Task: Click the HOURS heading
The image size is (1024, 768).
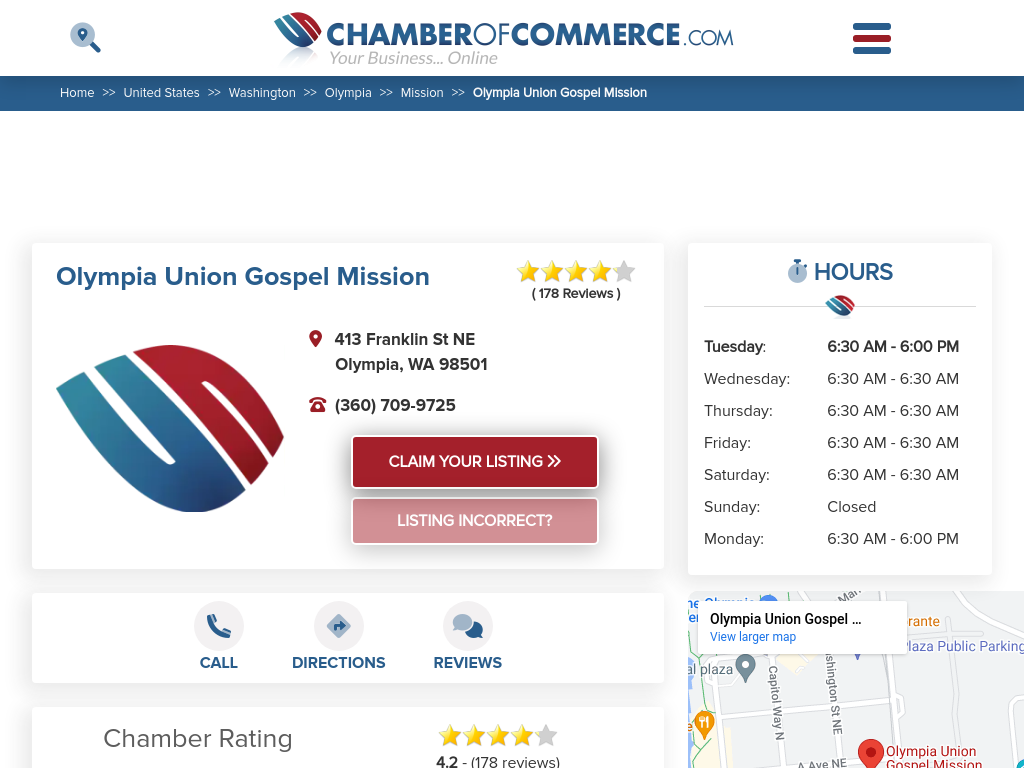Action: tap(853, 272)
